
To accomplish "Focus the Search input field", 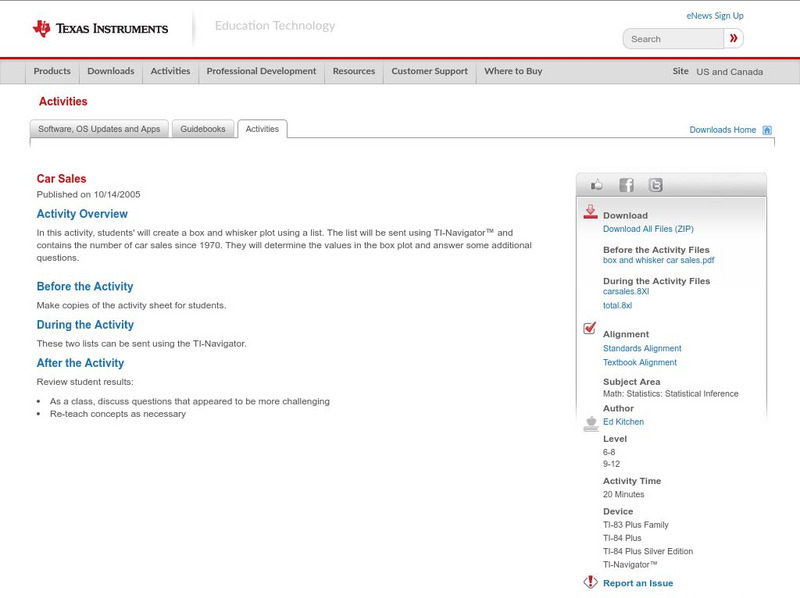I will pyautogui.click(x=674, y=39).
